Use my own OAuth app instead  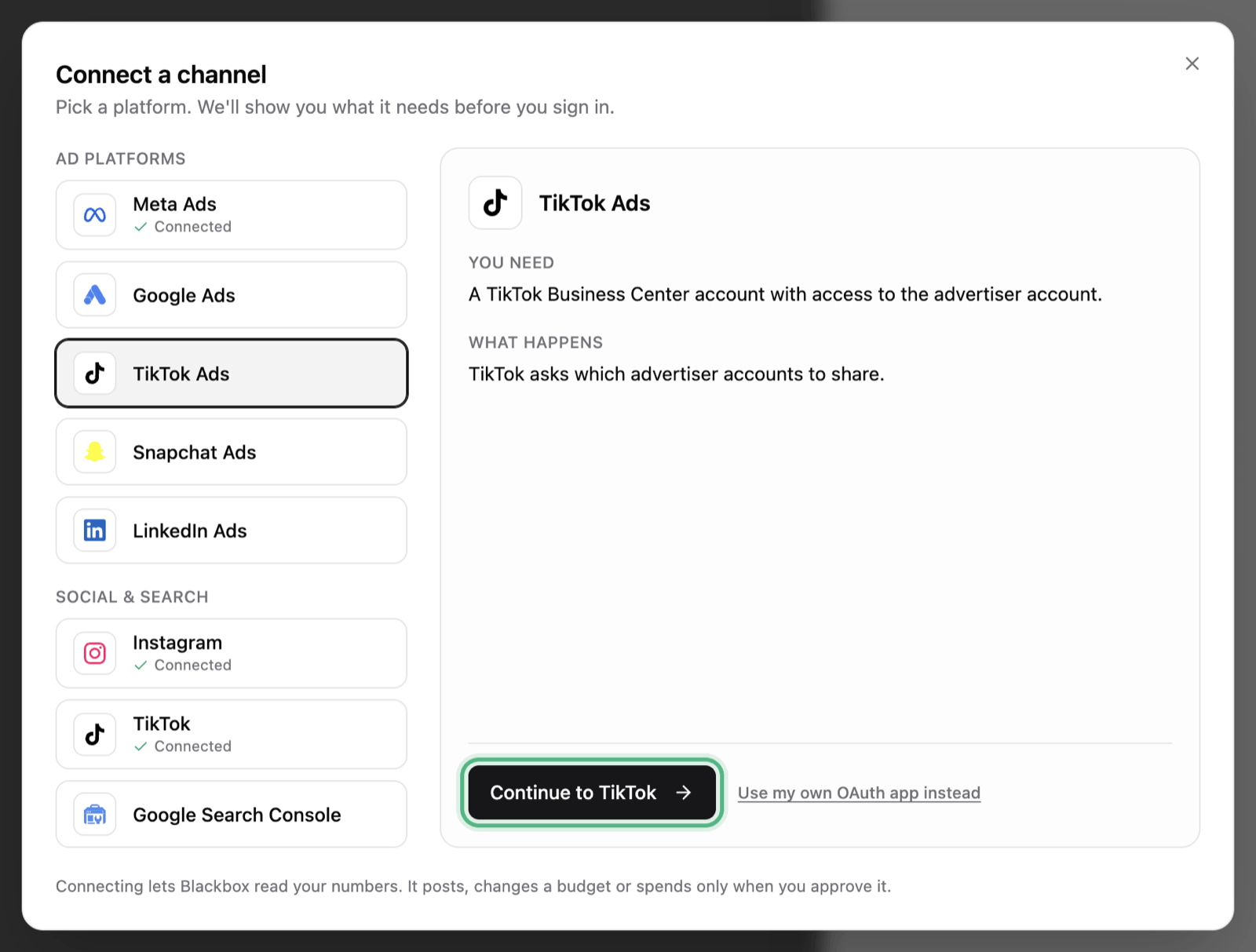[859, 793]
